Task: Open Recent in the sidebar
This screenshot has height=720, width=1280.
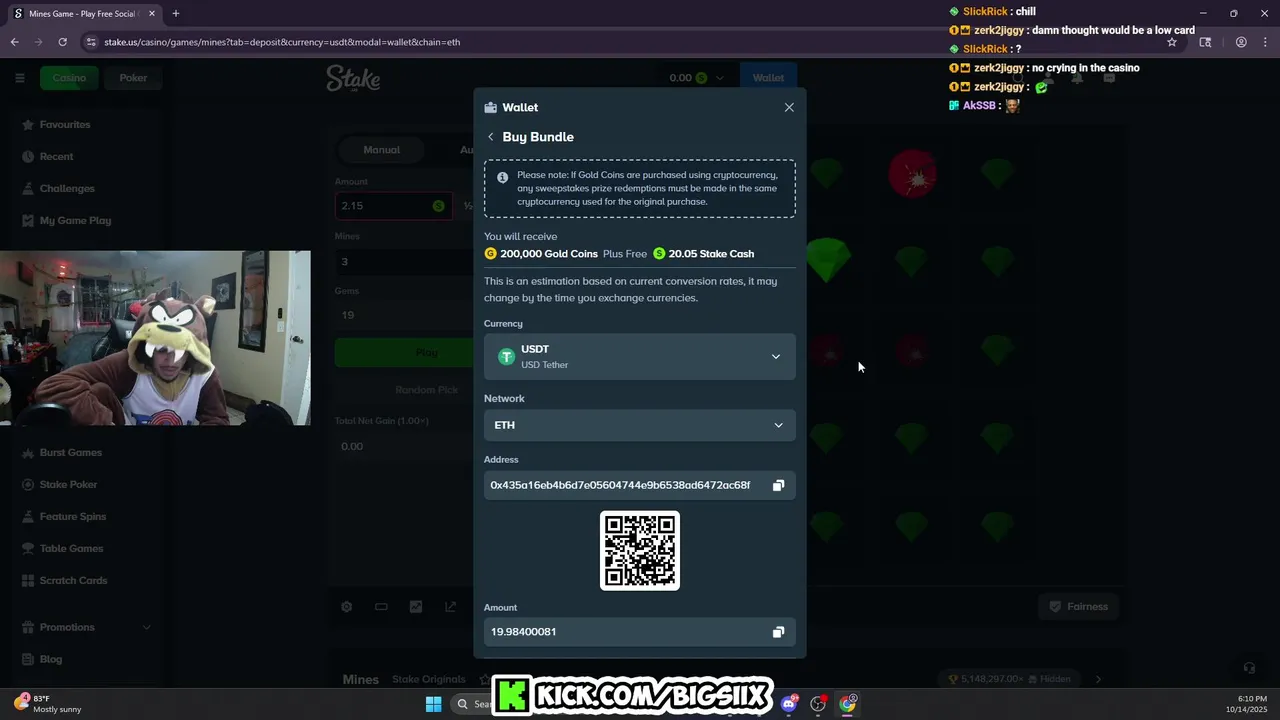Action: [56, 157]
